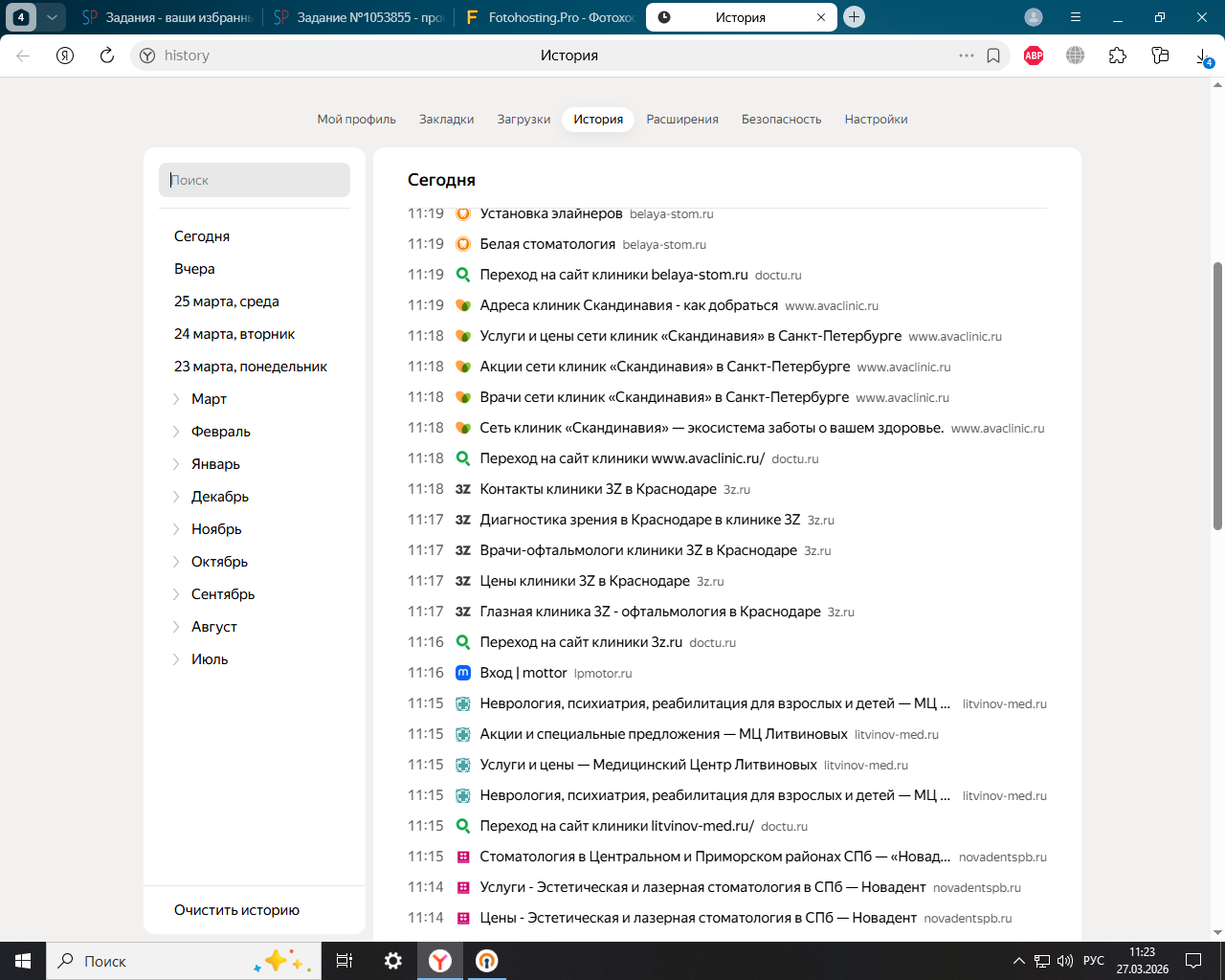
Task: Select Сегодня in the history sidebar
Action: click(202, 236)
